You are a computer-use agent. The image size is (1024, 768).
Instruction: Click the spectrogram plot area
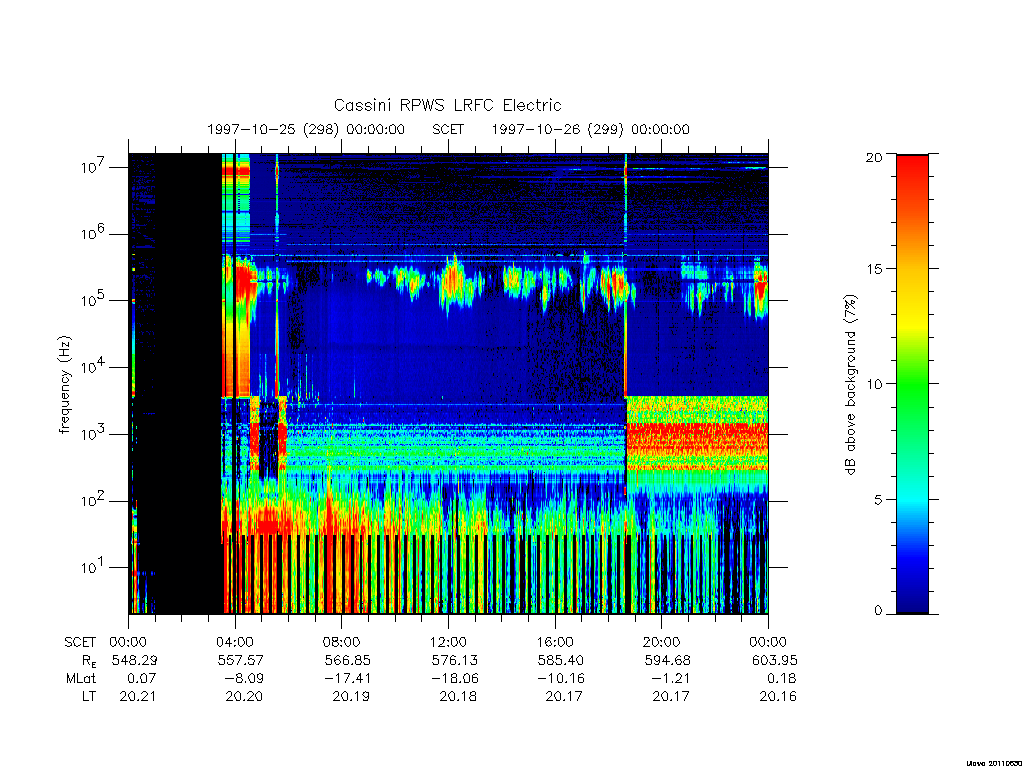click(448, 384)
